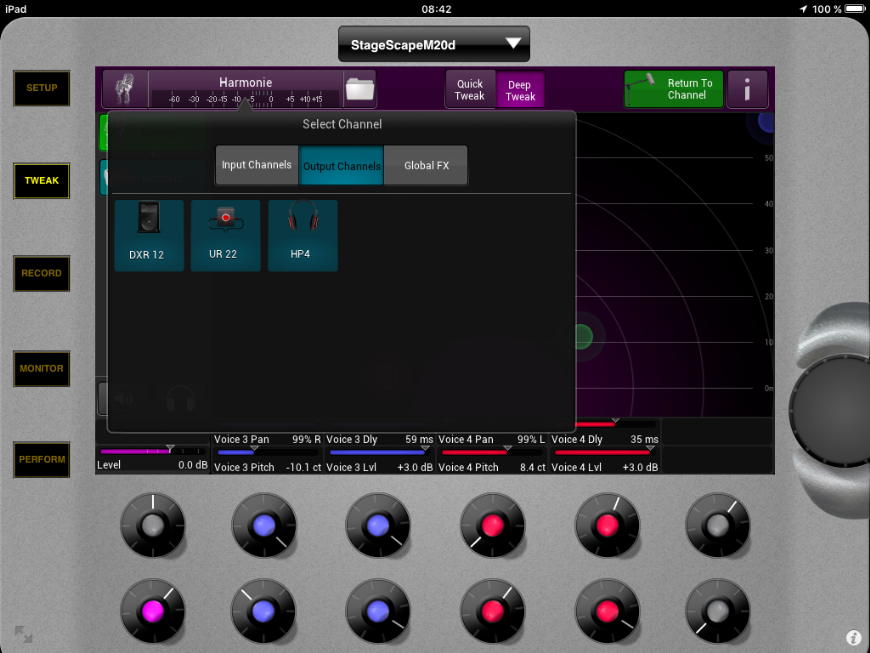Click the fullscreen arrows icon

23,634
